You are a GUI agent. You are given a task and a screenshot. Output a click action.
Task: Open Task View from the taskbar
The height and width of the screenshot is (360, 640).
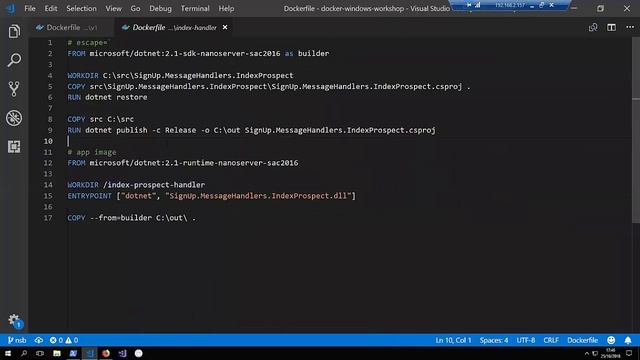coord(40,353)
